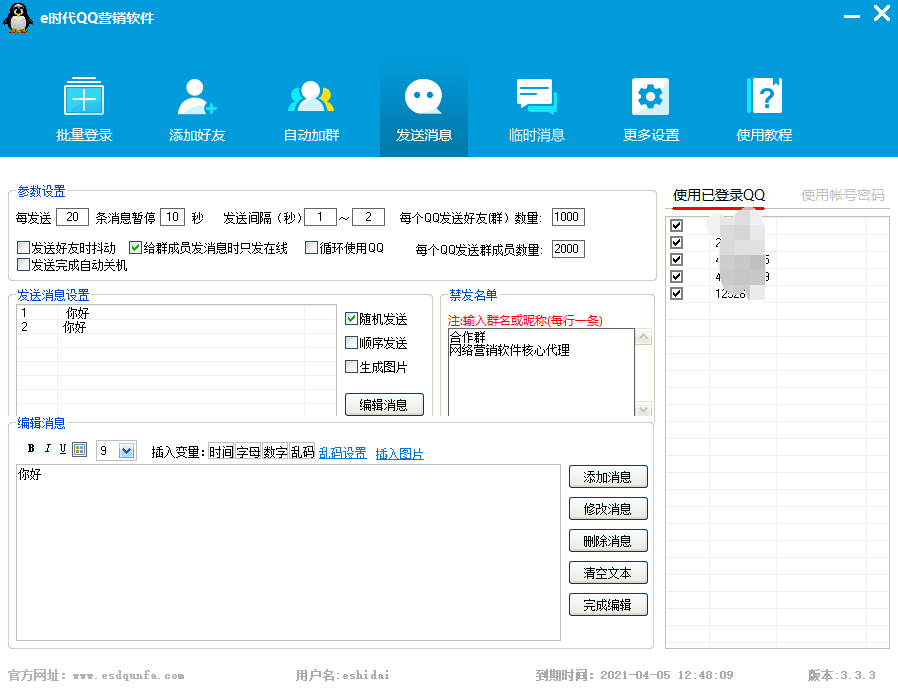Uncheck the first QQ account in the list
Image resolution: width=898 pixels, height=691 pixels.
point(676,224)
